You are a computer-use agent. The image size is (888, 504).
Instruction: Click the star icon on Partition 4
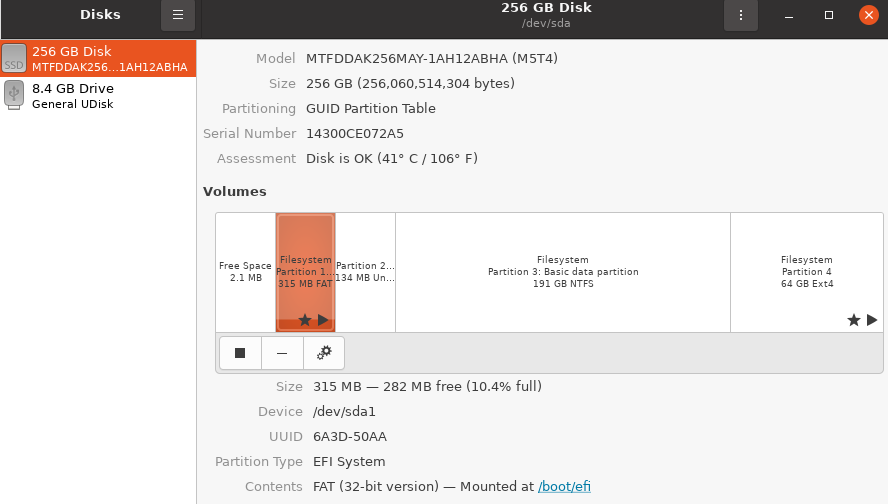(x=853, y=320)
